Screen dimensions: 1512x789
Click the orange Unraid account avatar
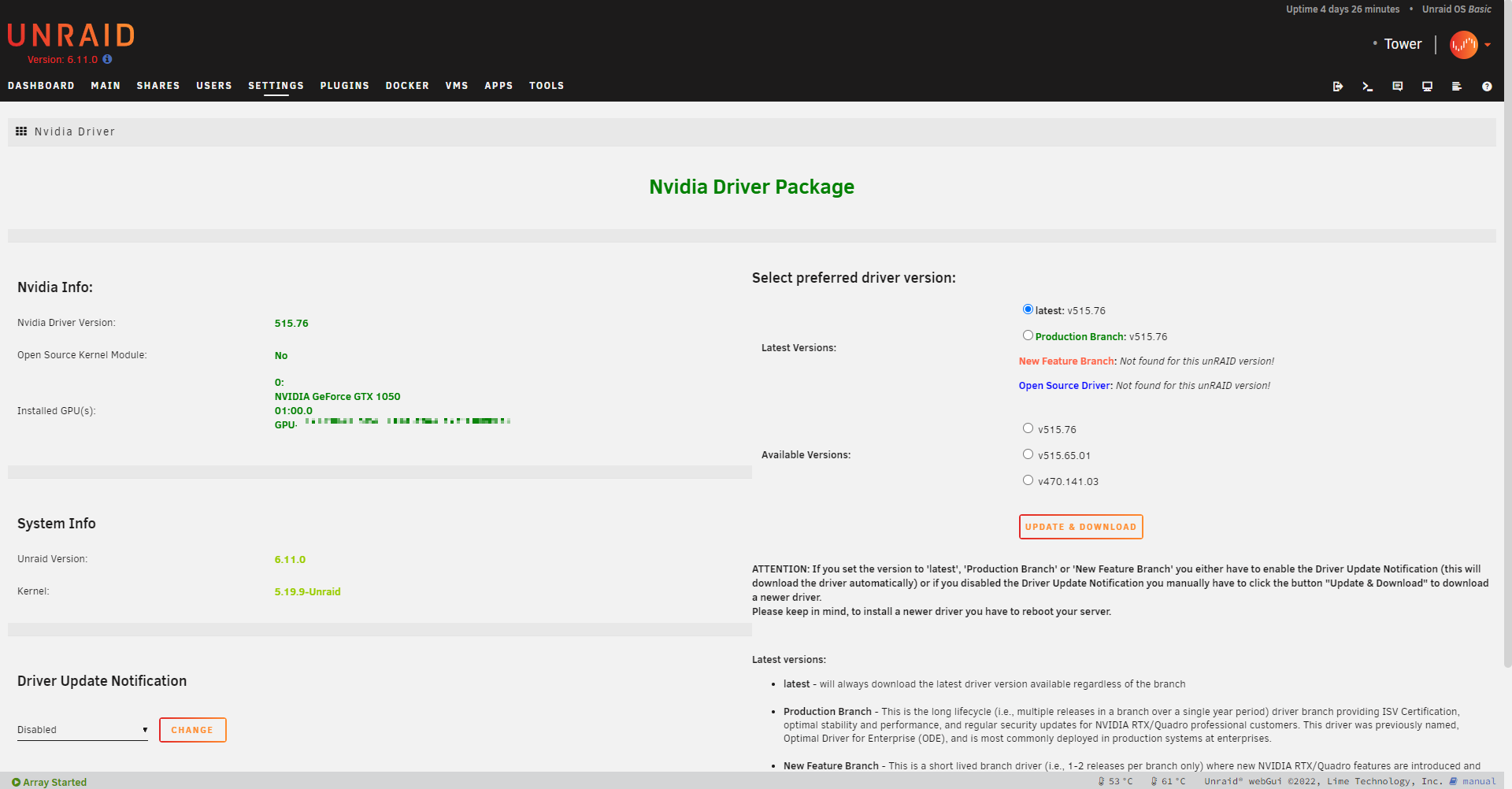(x=1464, y=45)
